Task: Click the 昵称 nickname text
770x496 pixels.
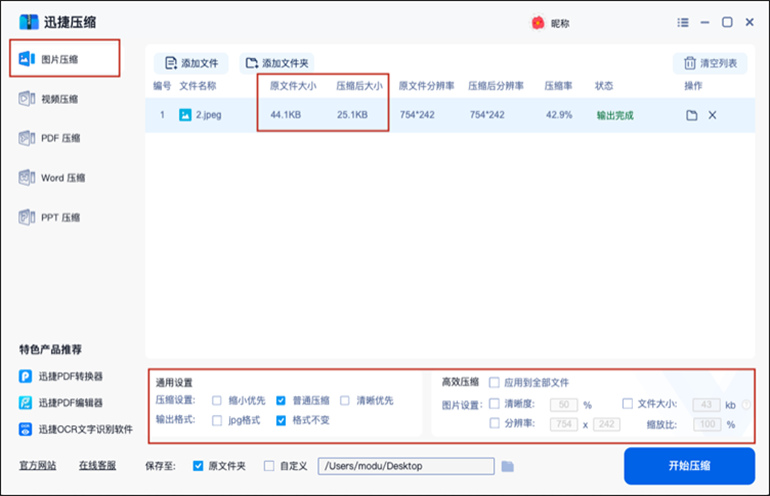Action: (560, 24)
